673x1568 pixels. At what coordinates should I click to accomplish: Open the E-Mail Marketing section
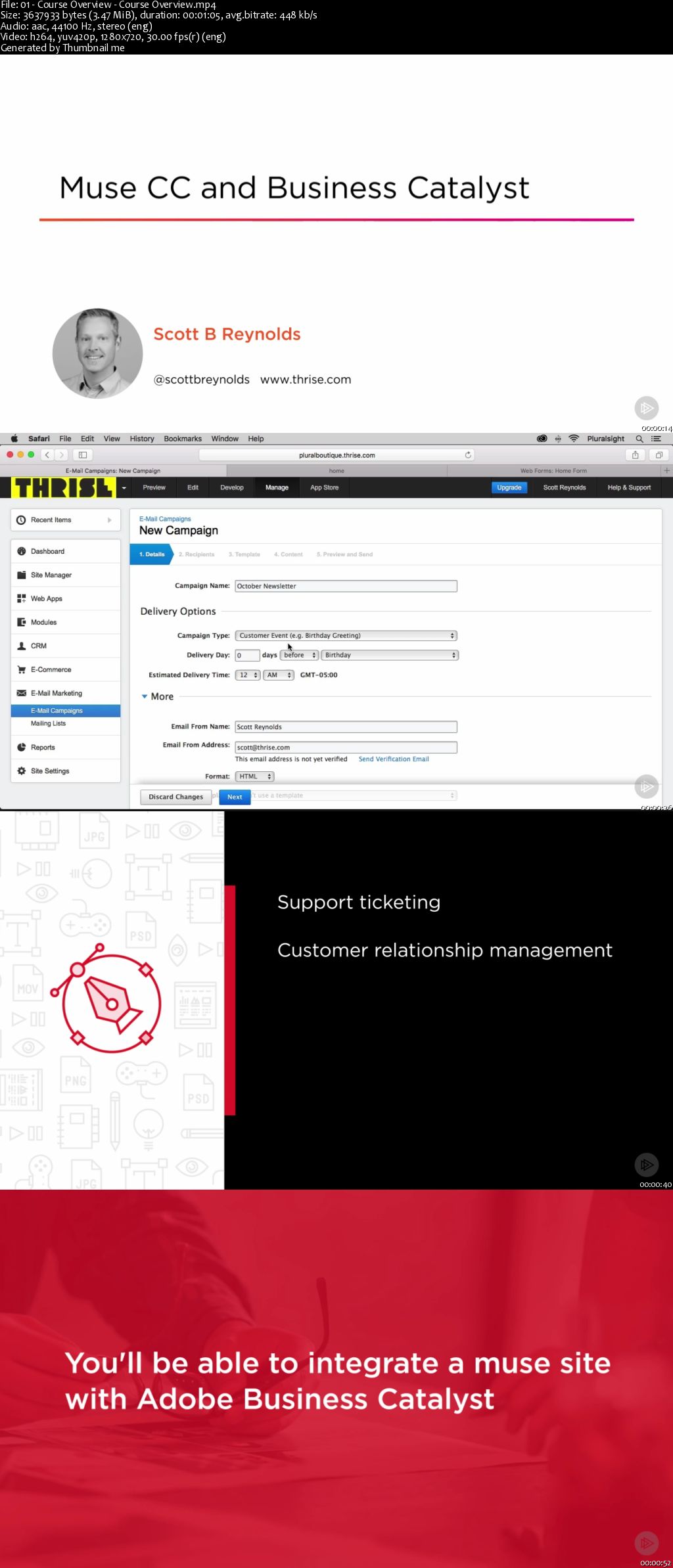click(x=66, y=693)
